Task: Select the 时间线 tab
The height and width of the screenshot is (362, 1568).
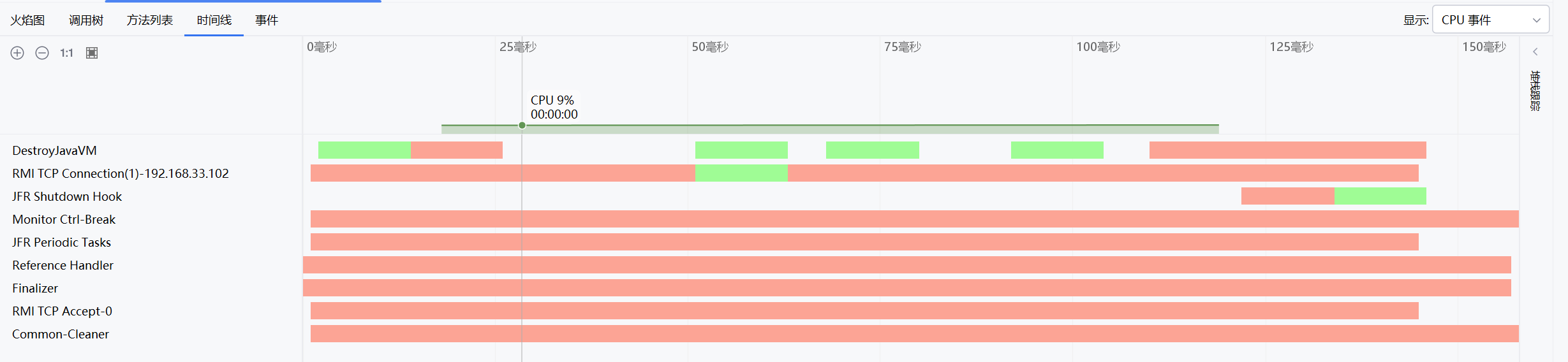Action: click(214, 20)
